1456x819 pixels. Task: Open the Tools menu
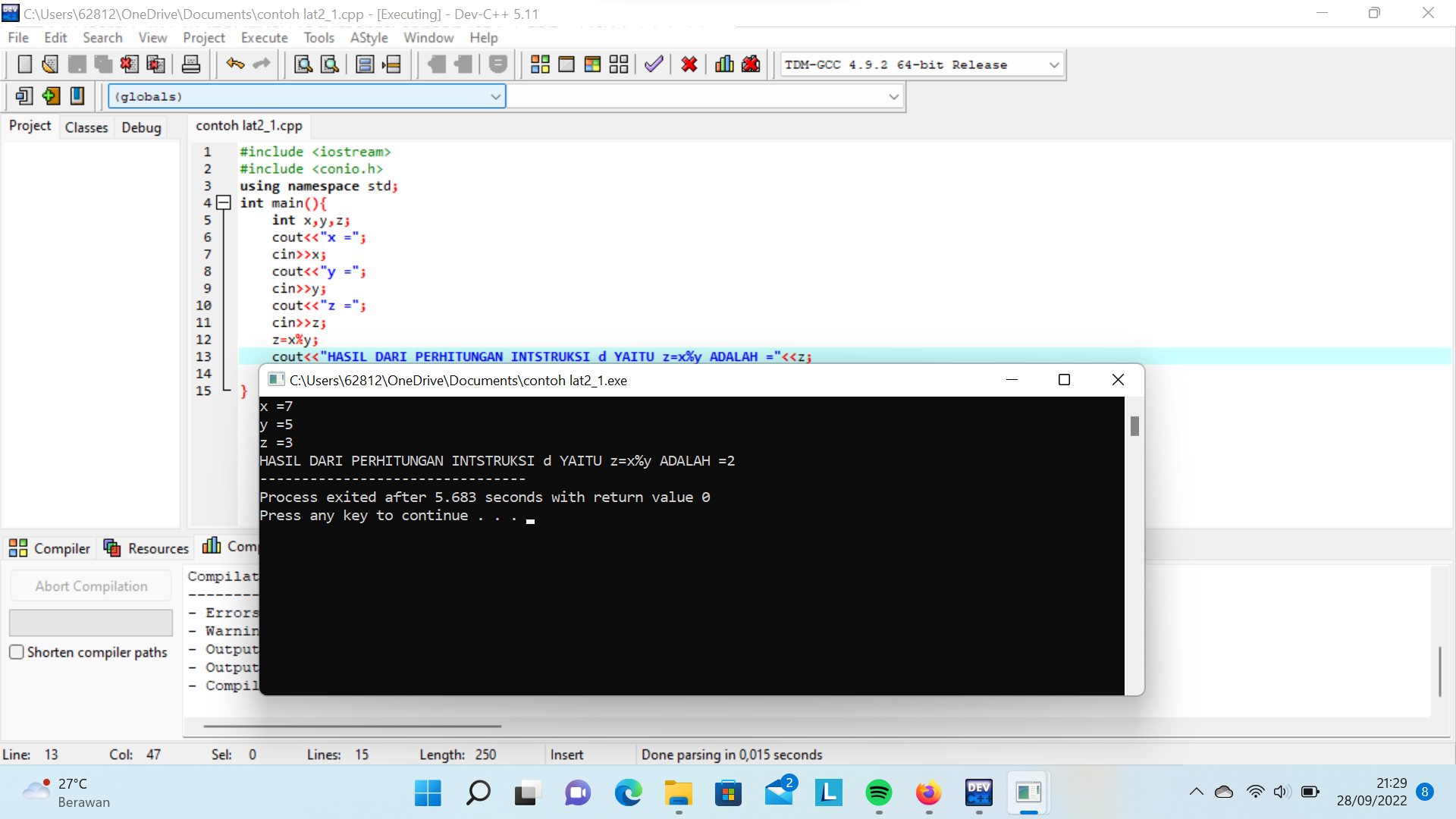[x=319, y=37]
